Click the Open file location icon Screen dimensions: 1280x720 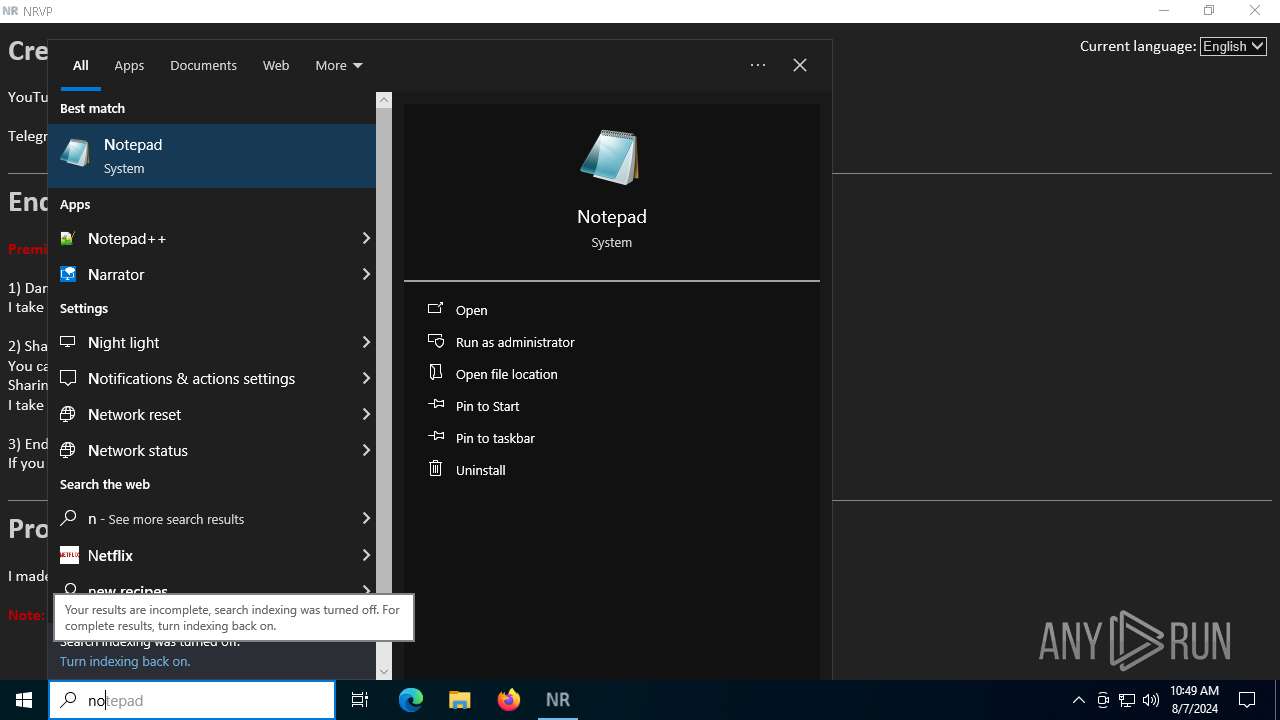pyautogui.click(x=435, y=373)
